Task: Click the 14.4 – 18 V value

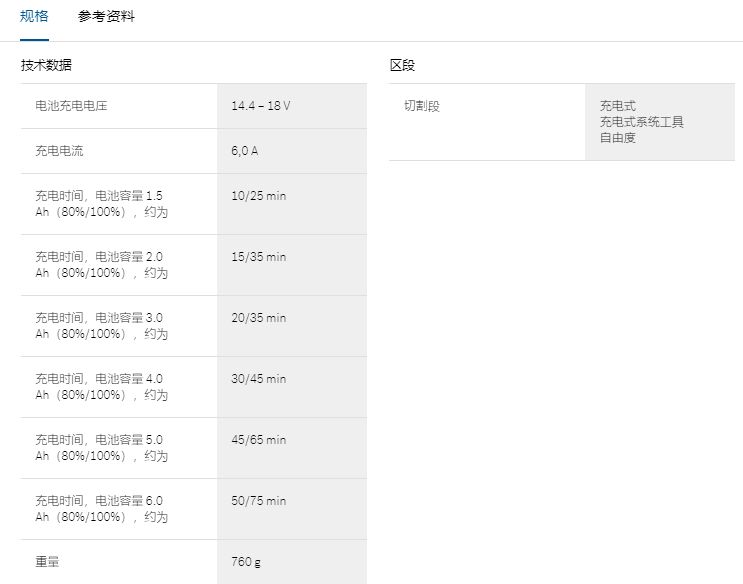Action: point(260,106)
